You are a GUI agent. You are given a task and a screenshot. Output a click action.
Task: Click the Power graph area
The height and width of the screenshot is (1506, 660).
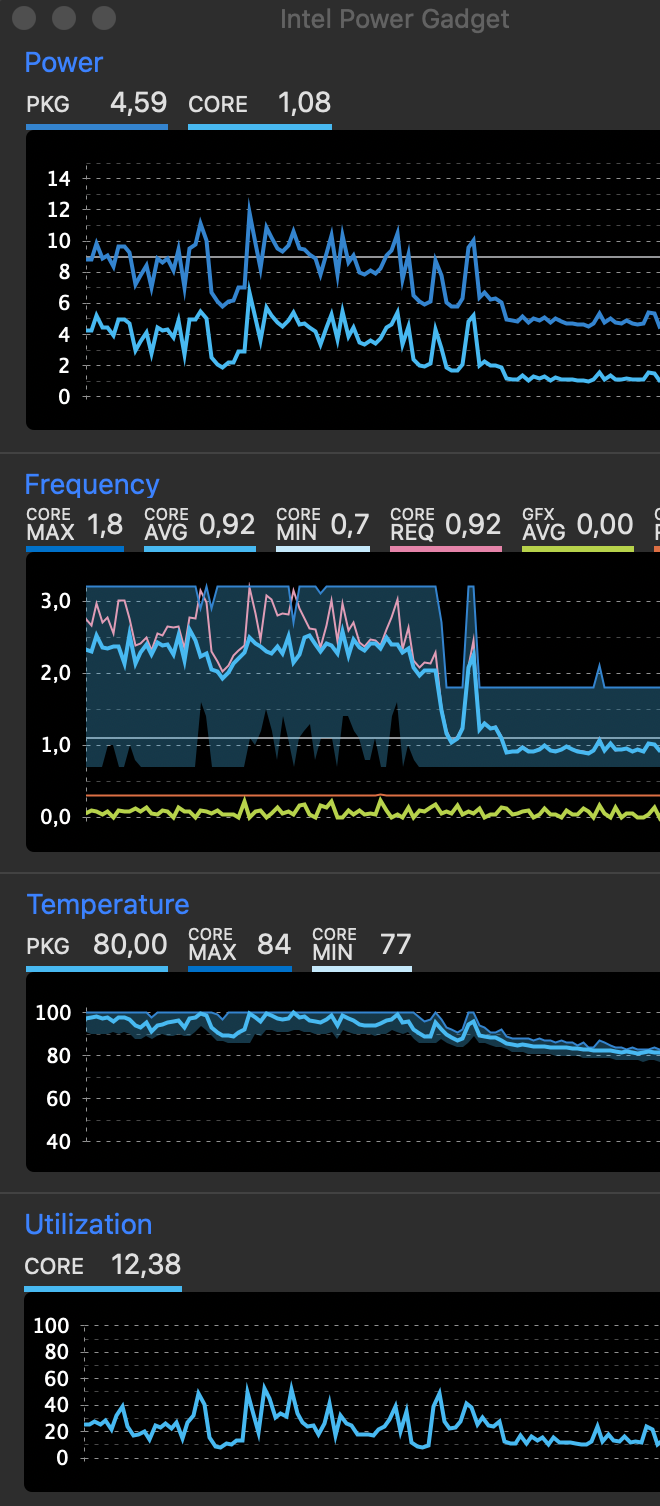click(343, 280)
